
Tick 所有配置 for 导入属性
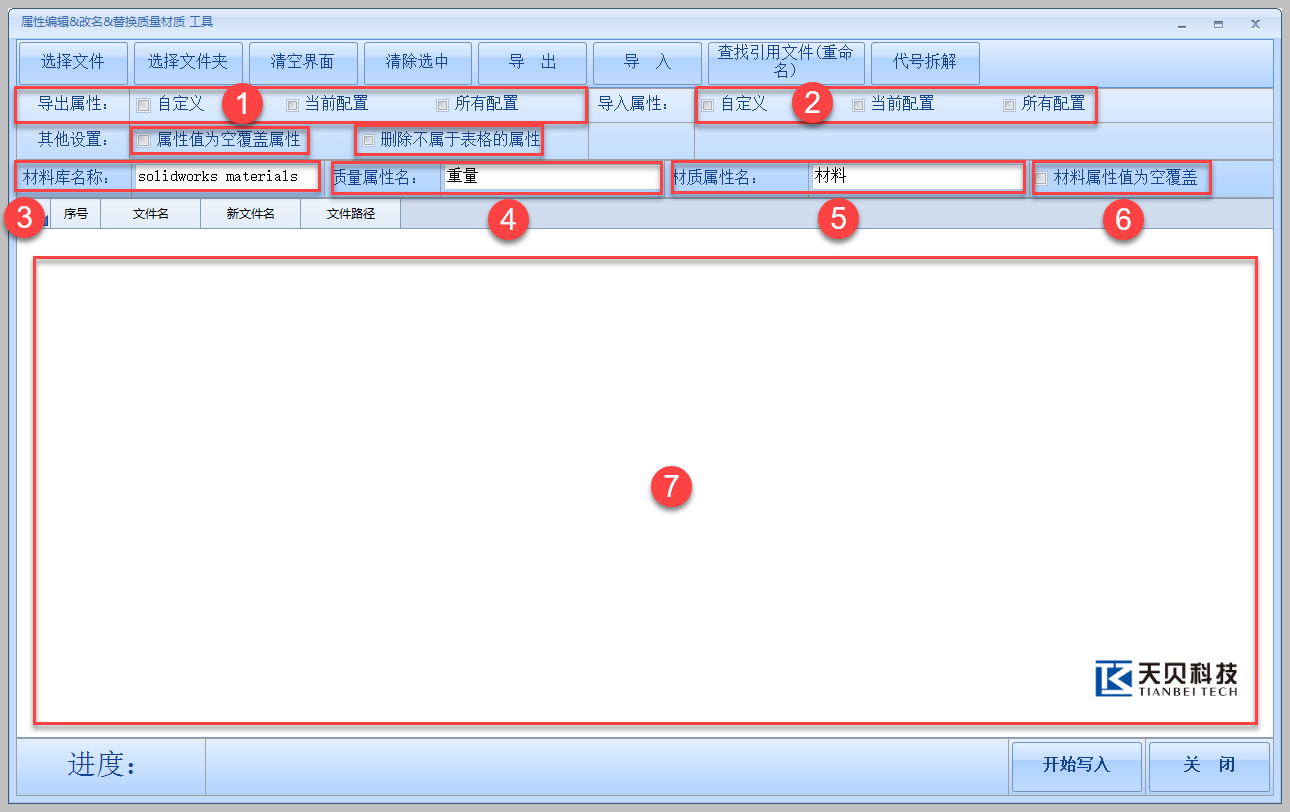tap(1009, 105)
